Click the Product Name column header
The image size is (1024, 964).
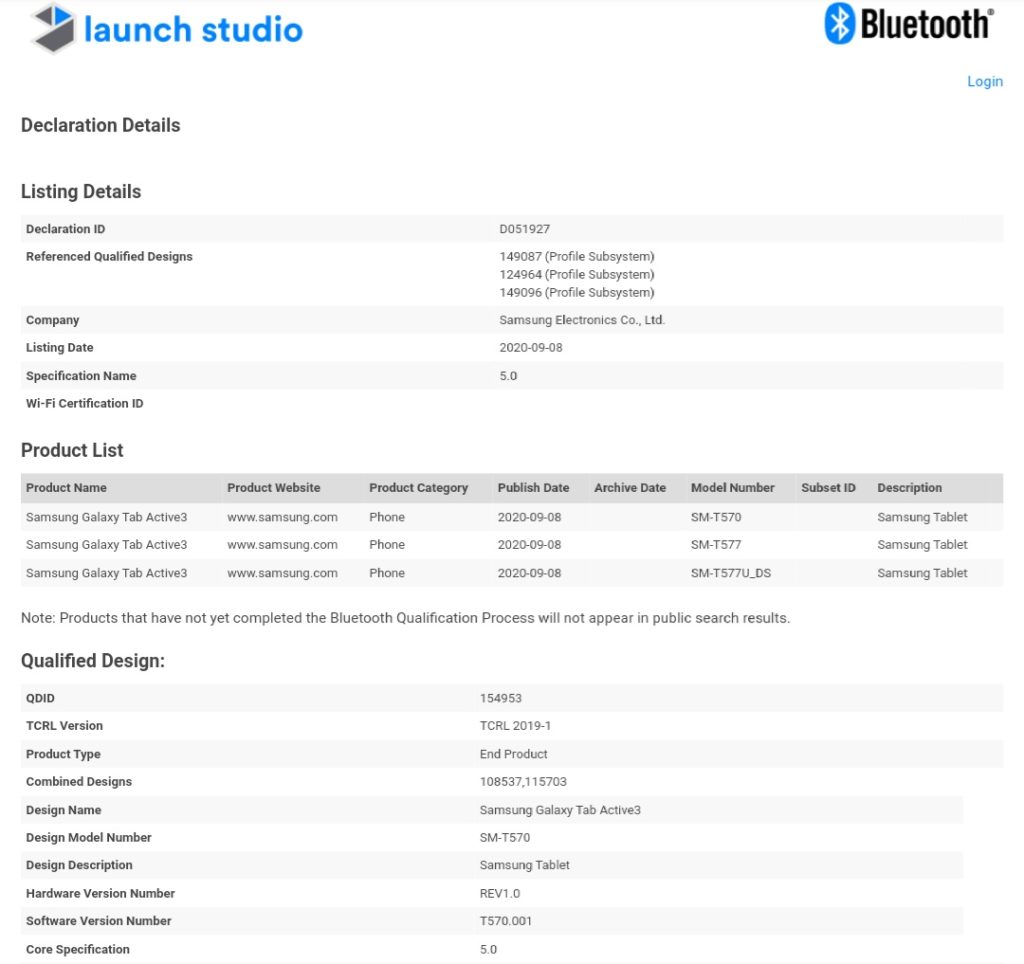(x=66, y=488)
